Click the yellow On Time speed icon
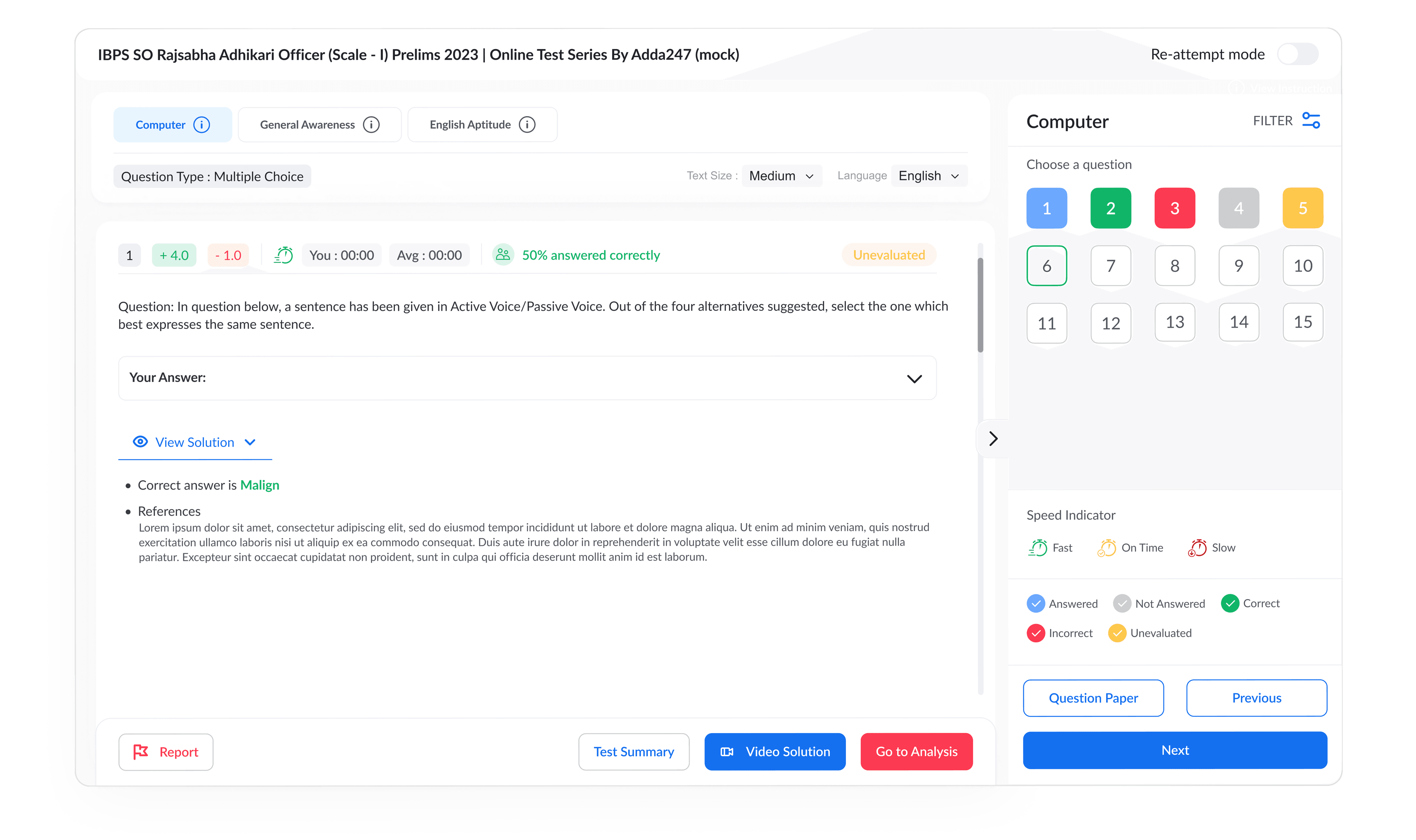This screenshot has width=1416, height=840. (x=1106, y=548)
